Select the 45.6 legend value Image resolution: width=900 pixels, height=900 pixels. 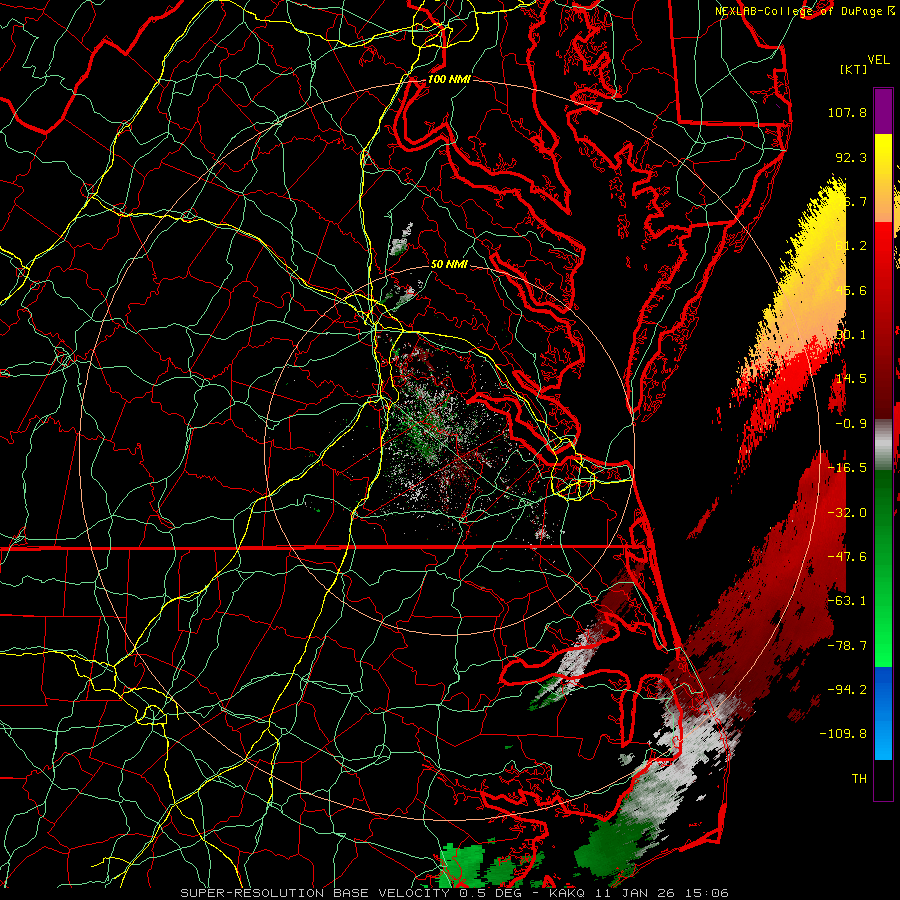click(851, 290)
